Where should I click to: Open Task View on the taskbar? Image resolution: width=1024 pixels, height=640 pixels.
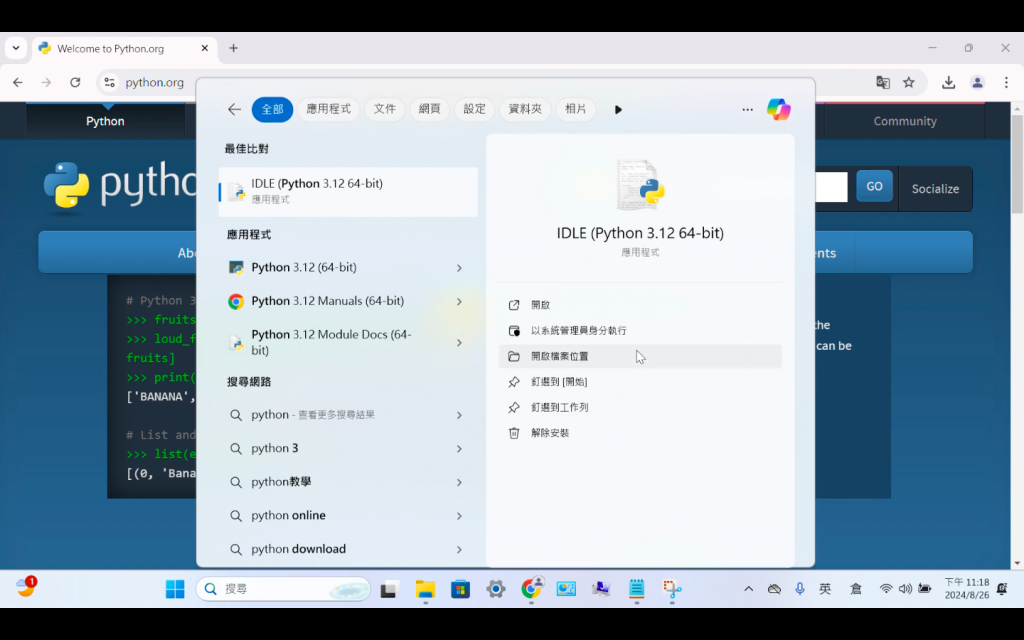(x=389, y=588)
